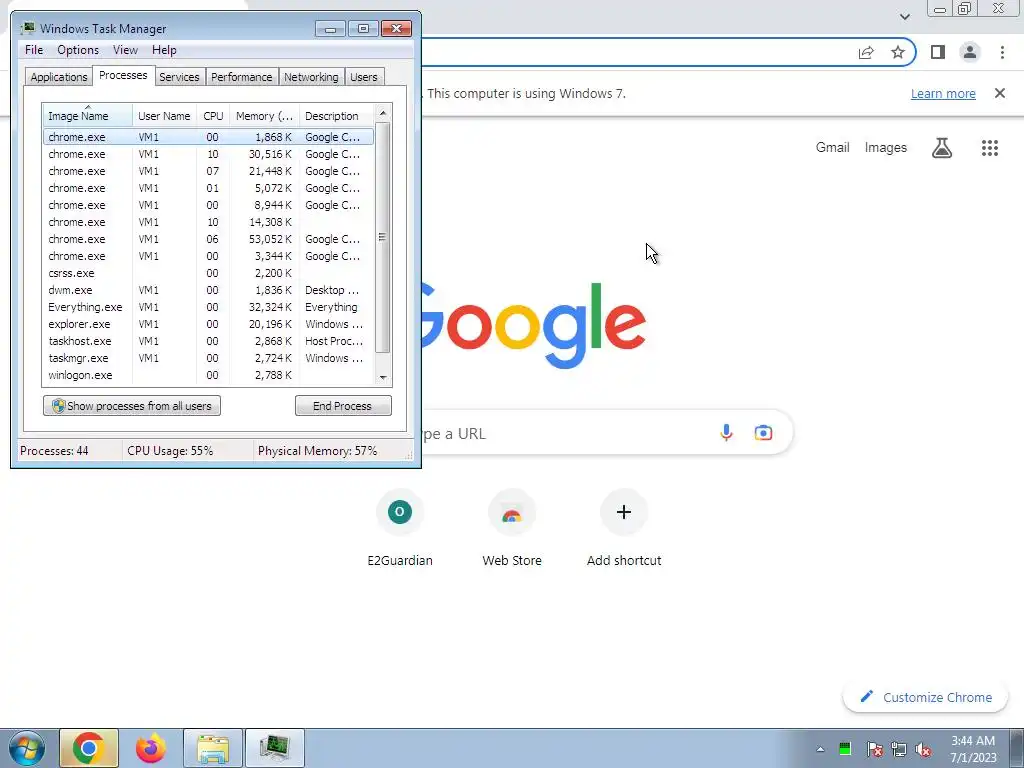Sort by Memory column header
Image resolution: width=1024 pixels, height=768 pixels.
click(264, 116)
